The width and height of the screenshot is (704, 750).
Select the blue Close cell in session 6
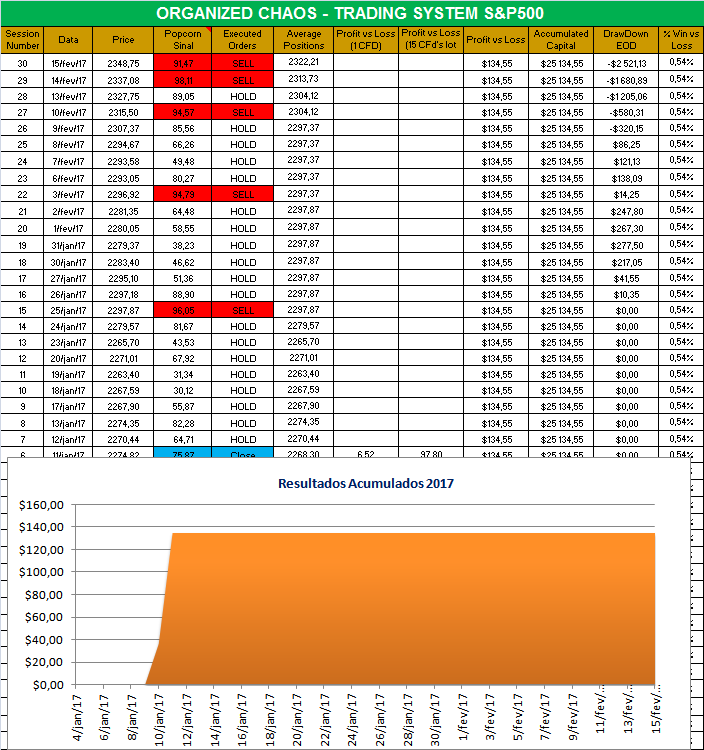[242, 453]
